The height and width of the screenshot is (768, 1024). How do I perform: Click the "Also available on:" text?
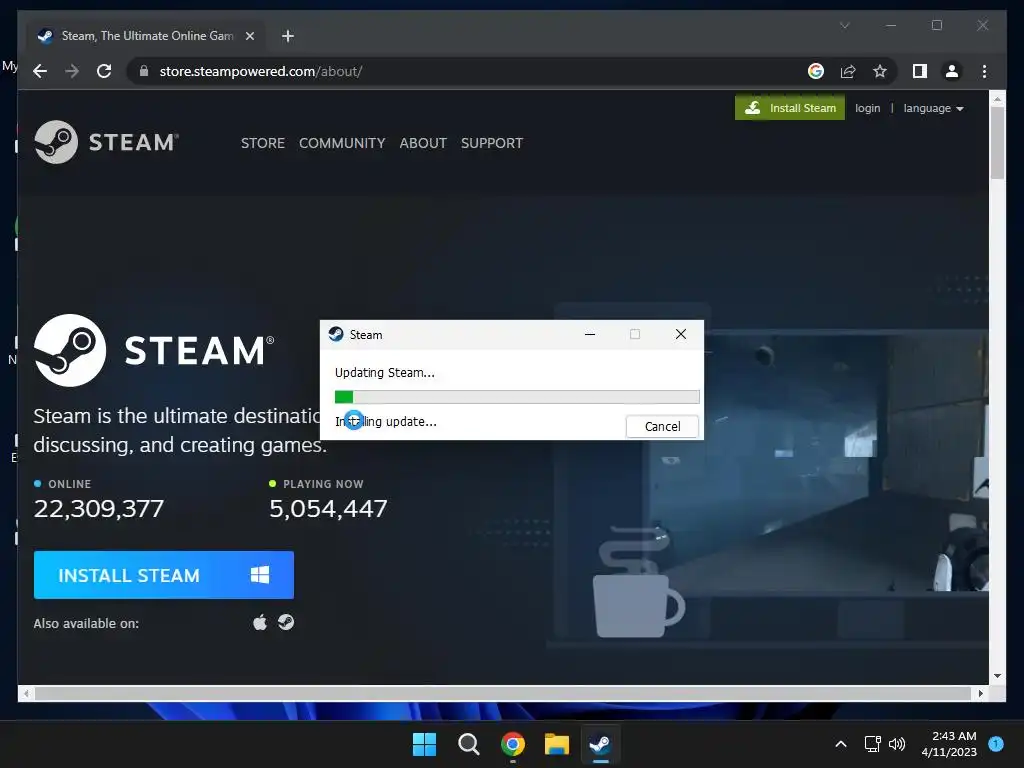pos(86,623)
